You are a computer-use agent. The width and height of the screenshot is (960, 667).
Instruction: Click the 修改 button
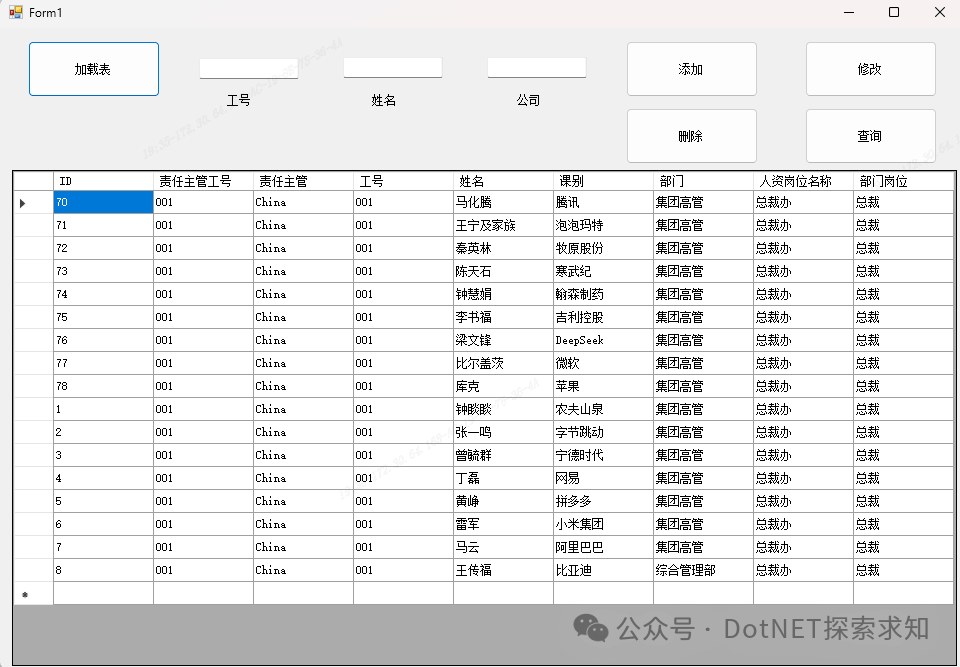870,69
